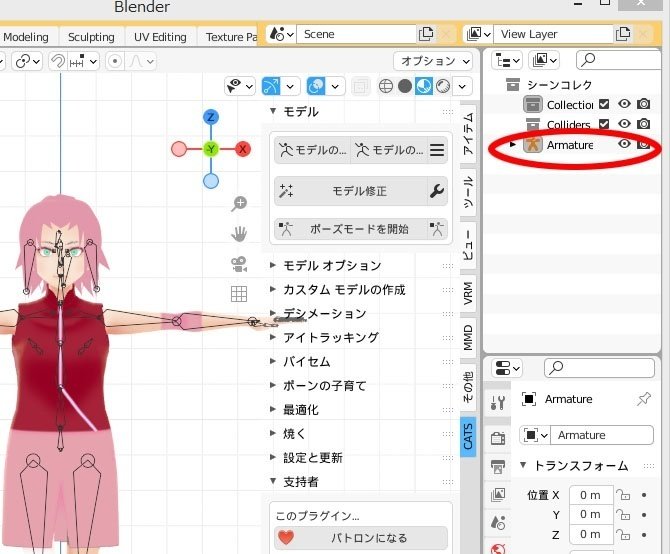Screen dimensions: 670x554
Task: Toggle show overlays button
Action: coord(316,86)
